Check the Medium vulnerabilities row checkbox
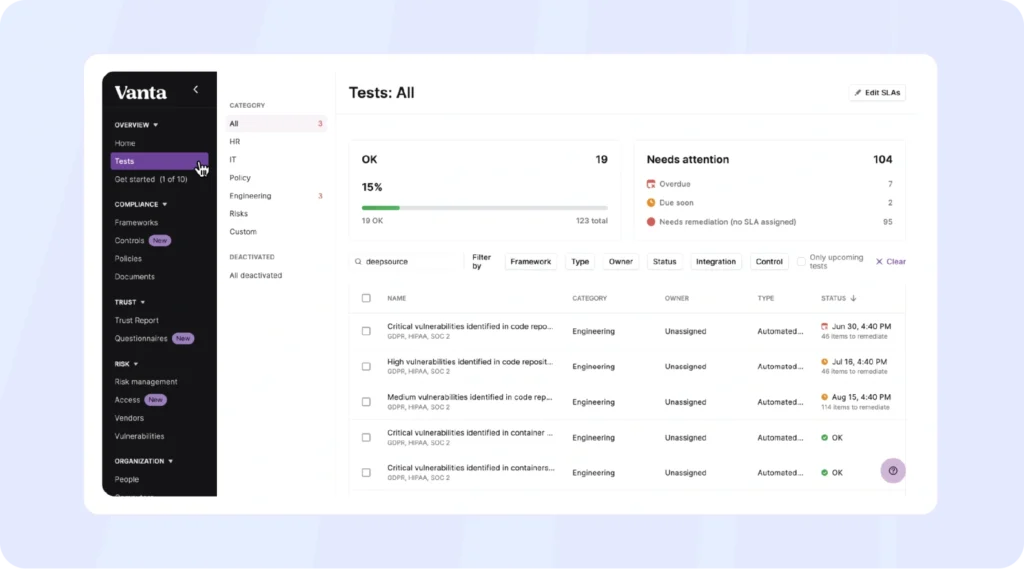Viewport: 1024px width, 569px height. tap(366, 402)
